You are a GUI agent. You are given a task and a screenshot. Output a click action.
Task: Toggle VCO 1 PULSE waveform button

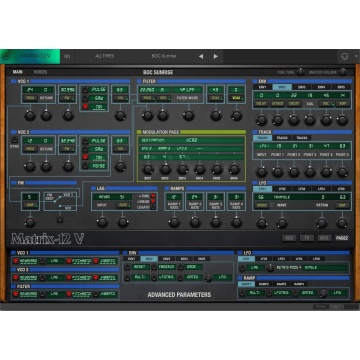[86, 89]
